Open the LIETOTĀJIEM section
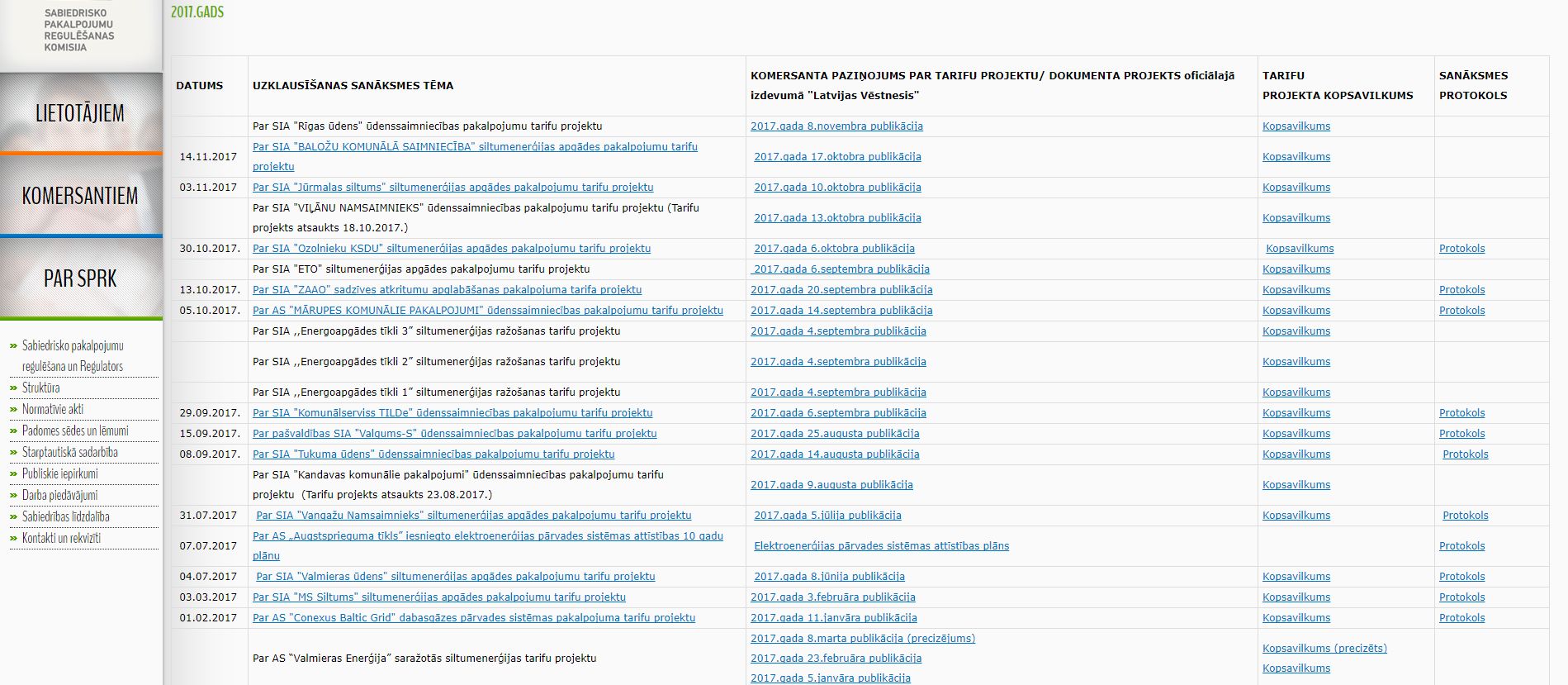1568x685 pixels. [80, 113]
